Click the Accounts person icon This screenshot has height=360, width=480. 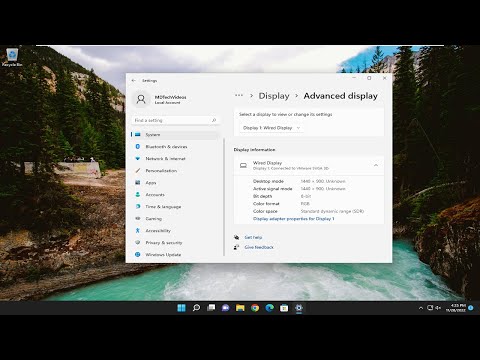(138, 194)
